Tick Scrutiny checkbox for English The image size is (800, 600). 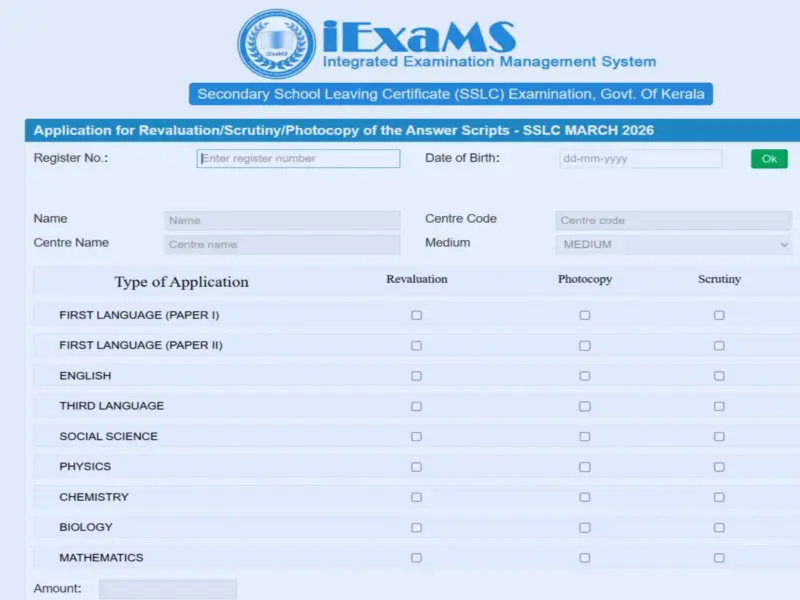[x=719, y=376]
